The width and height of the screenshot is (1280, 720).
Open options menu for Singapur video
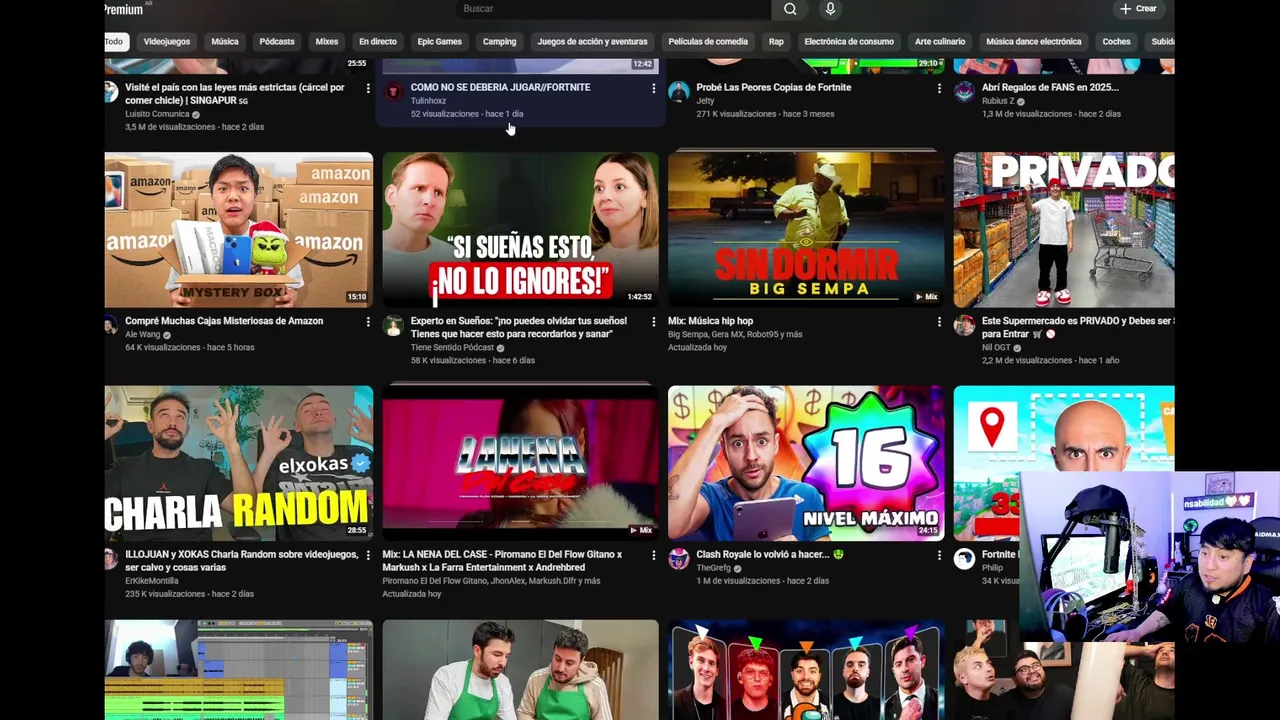[368, 89]
